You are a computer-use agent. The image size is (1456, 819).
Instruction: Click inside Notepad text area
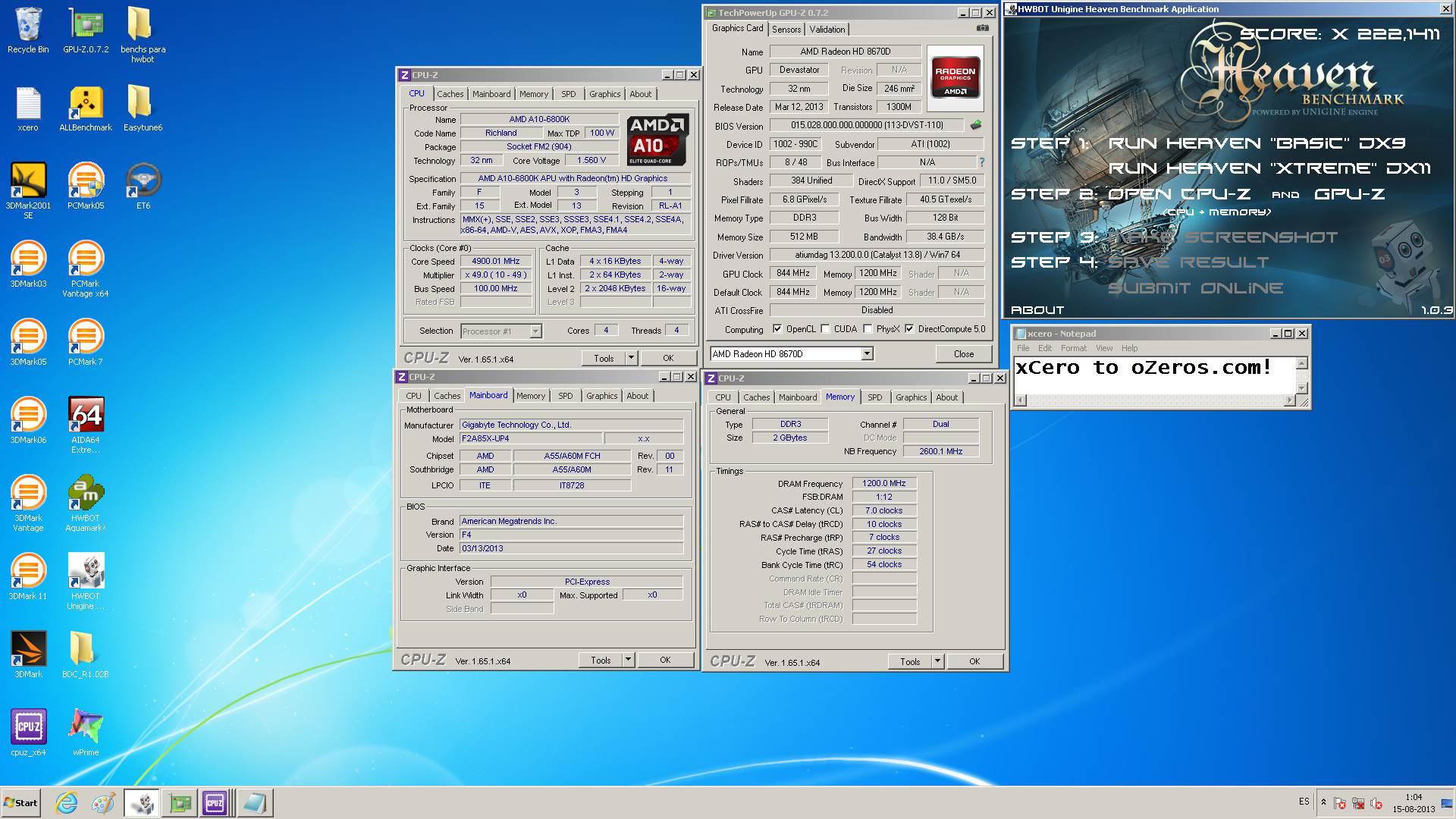[x=1155, y=375]
